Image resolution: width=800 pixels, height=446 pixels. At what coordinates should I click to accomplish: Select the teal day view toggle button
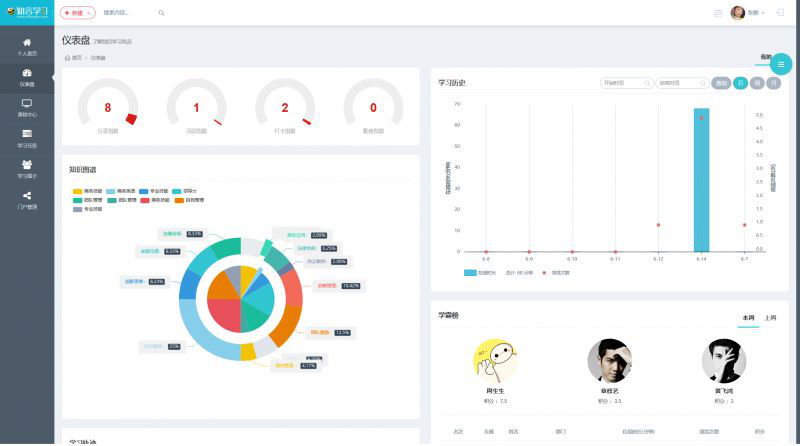click(x=740, y=83)
